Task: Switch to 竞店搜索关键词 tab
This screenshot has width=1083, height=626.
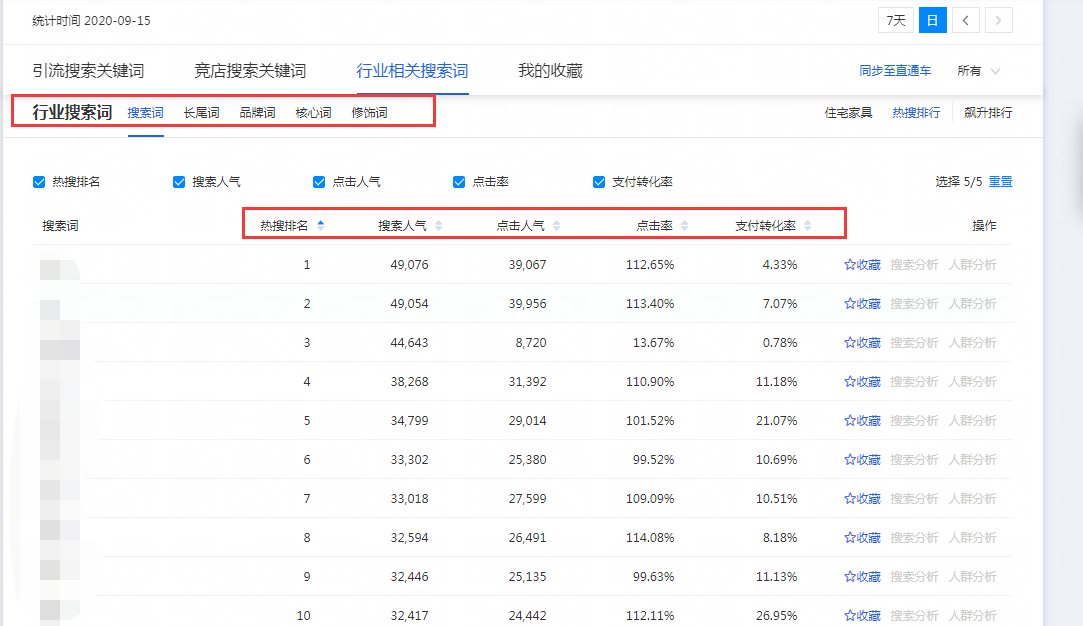Action: click(250, 71)
